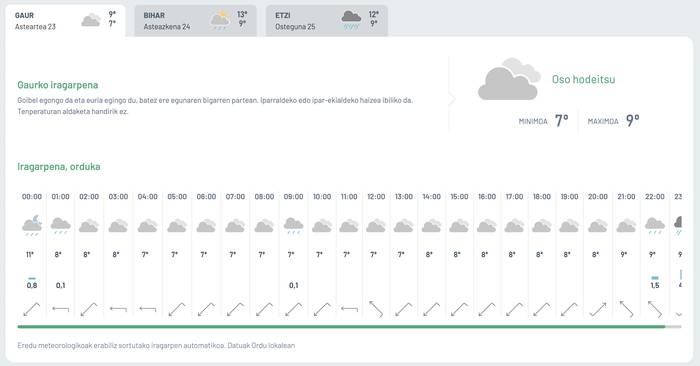The width and height of the screenshot is (700, 366).
Task: Click the 11:00 wind direction arrow
Action: point(349,308)
